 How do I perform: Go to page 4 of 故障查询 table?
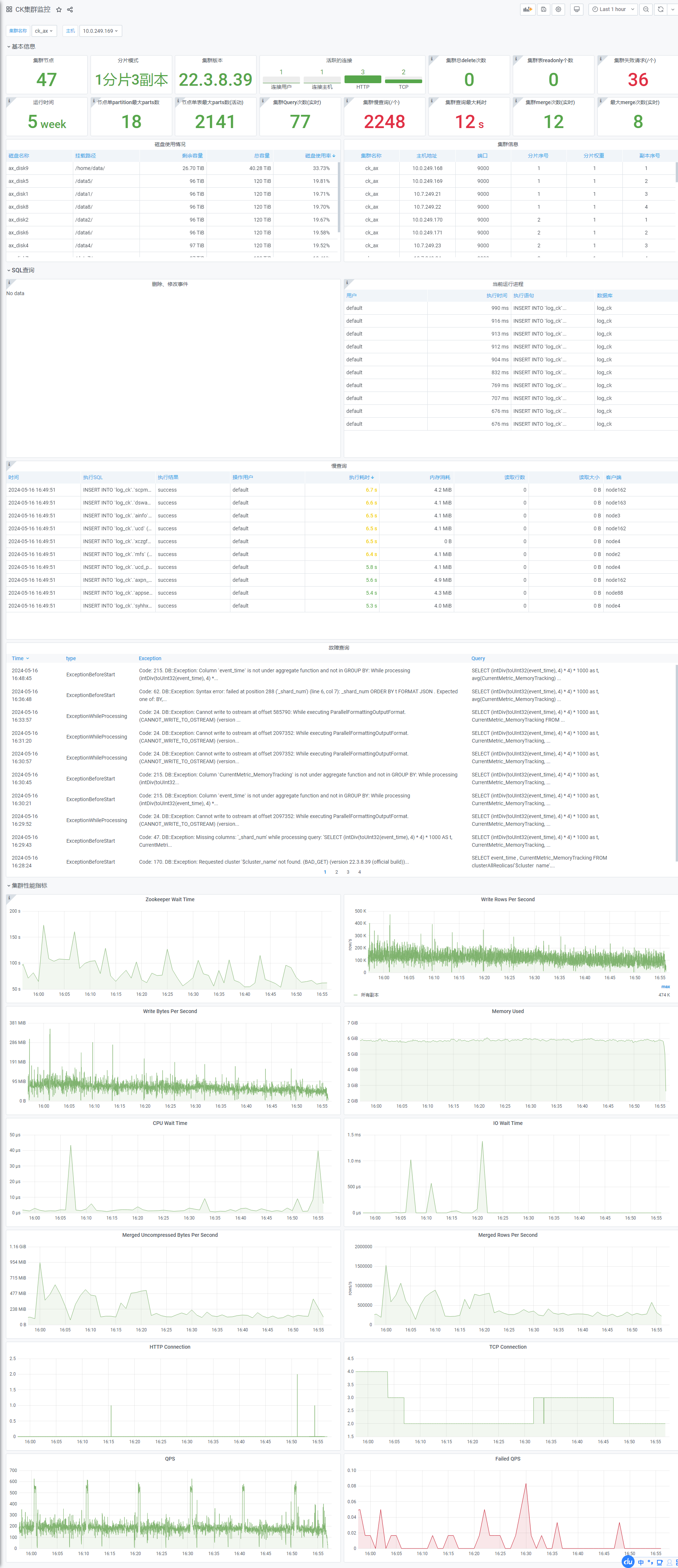[360, 872]
